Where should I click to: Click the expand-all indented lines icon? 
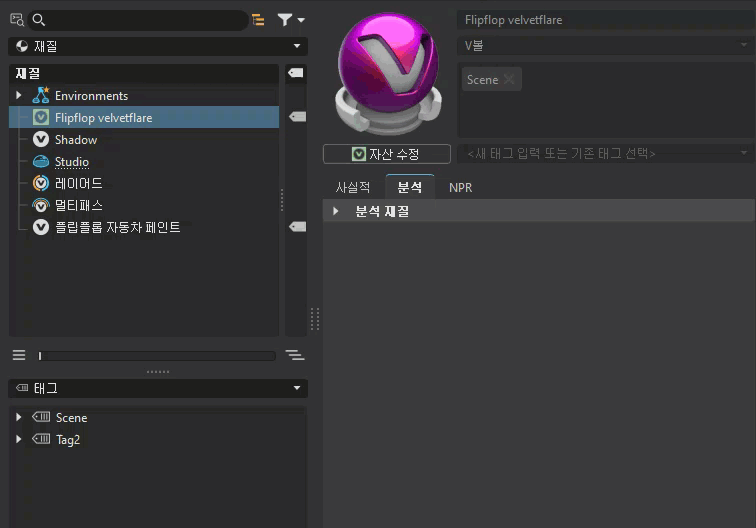pos(295,355)
